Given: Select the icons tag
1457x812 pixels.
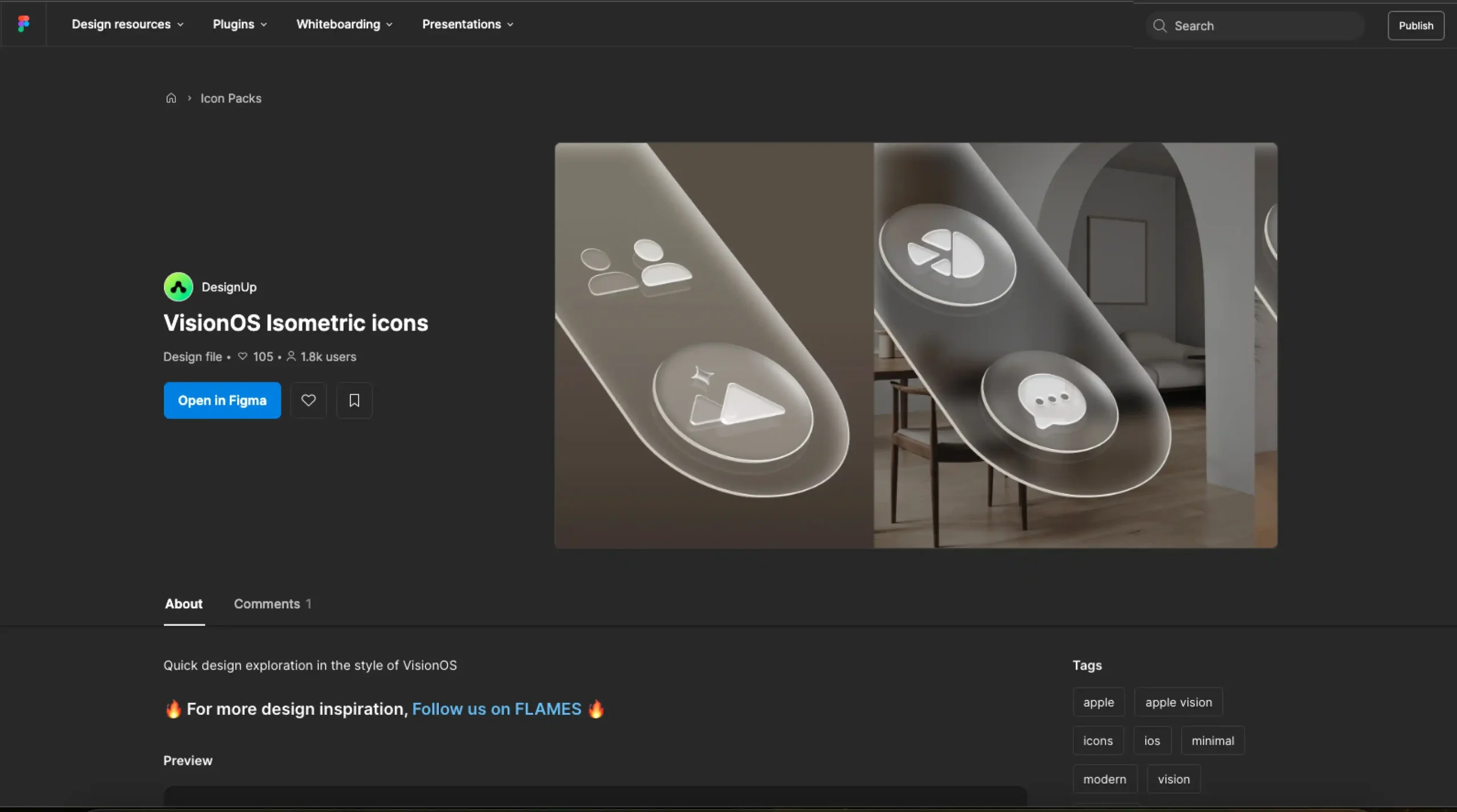Looking at the screenshot, I should [x=1098, y=740].
